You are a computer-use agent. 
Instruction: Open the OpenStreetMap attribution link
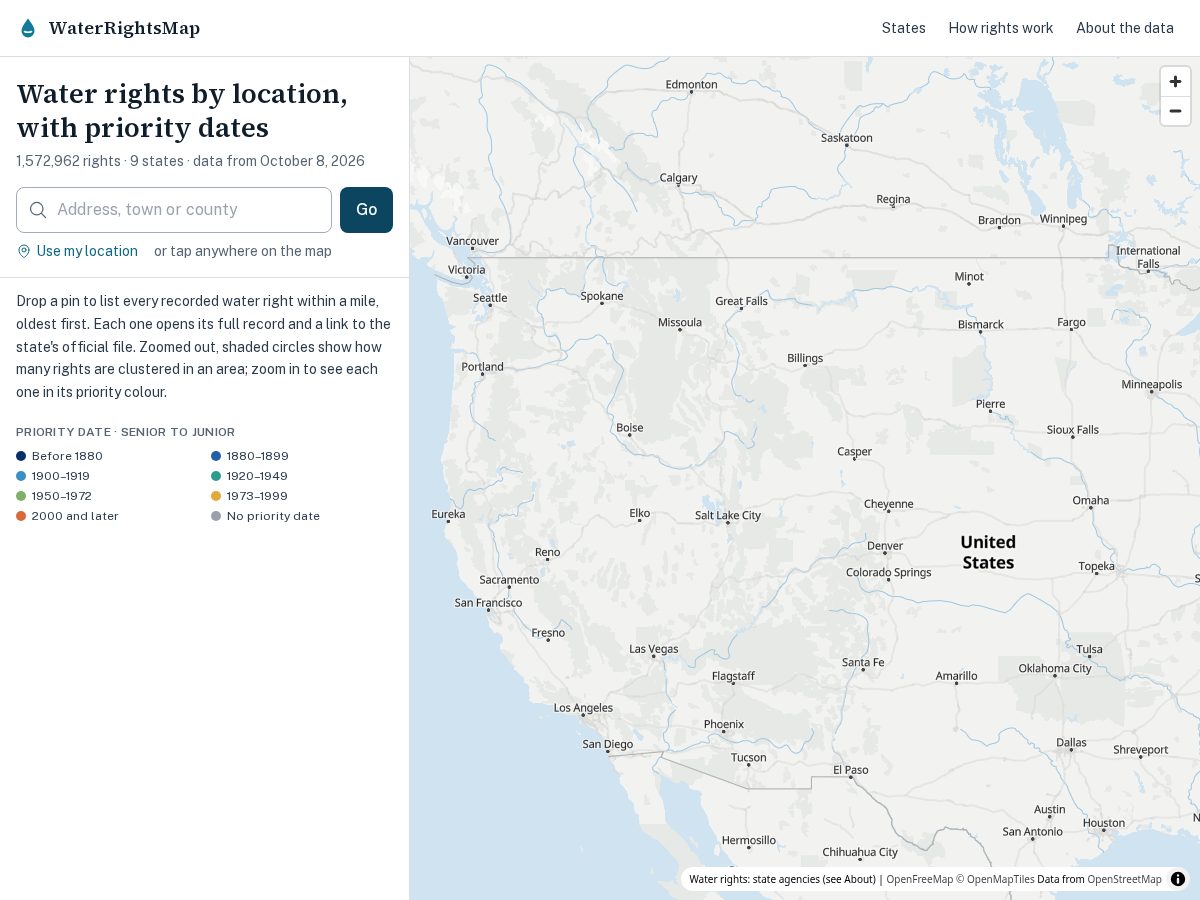pyautogui.click(x=1125, y=879)
